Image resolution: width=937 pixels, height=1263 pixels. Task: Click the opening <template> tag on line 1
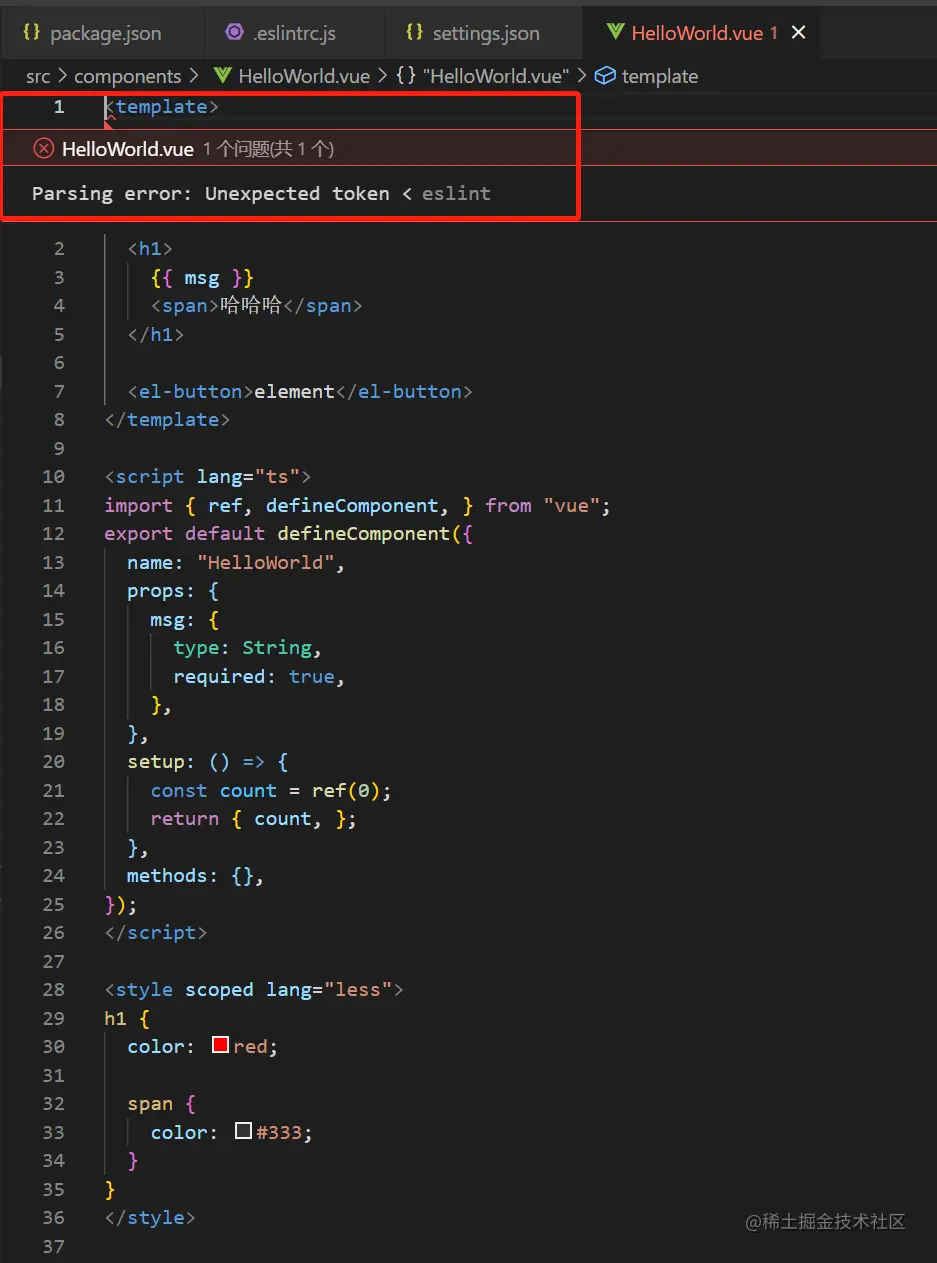[x=162, y=106]
